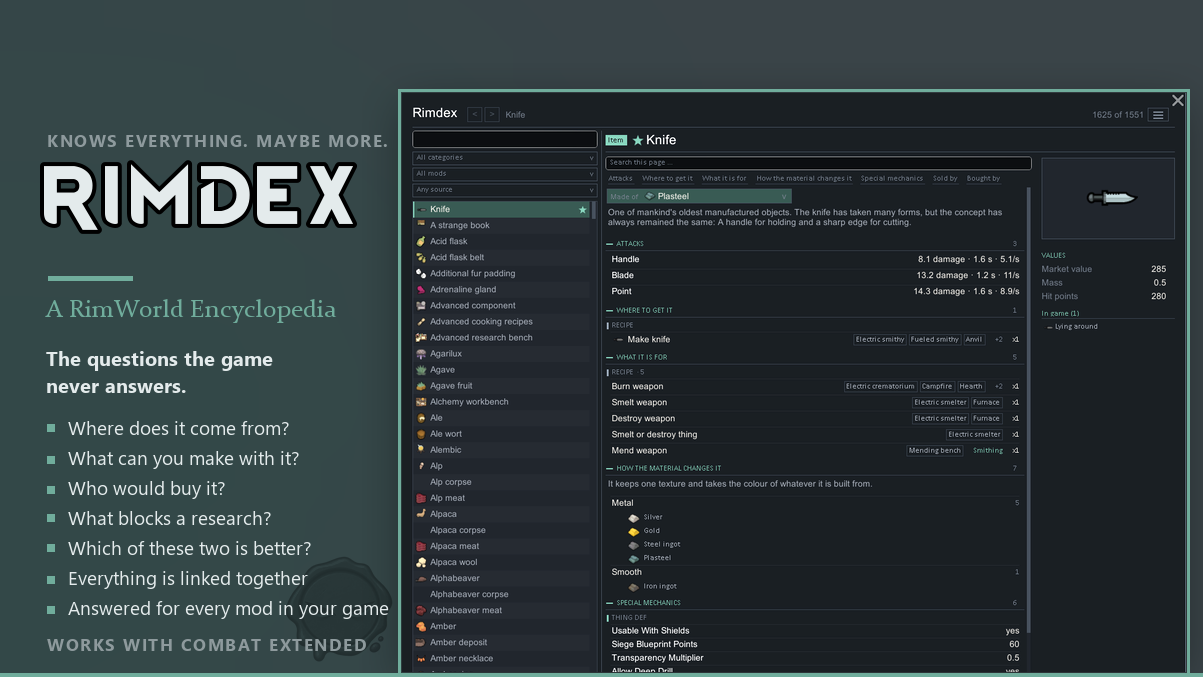Viewport: 1203px width, 677px height.
Task: Jump to the Attacks tab
Action: click(620, 179)
